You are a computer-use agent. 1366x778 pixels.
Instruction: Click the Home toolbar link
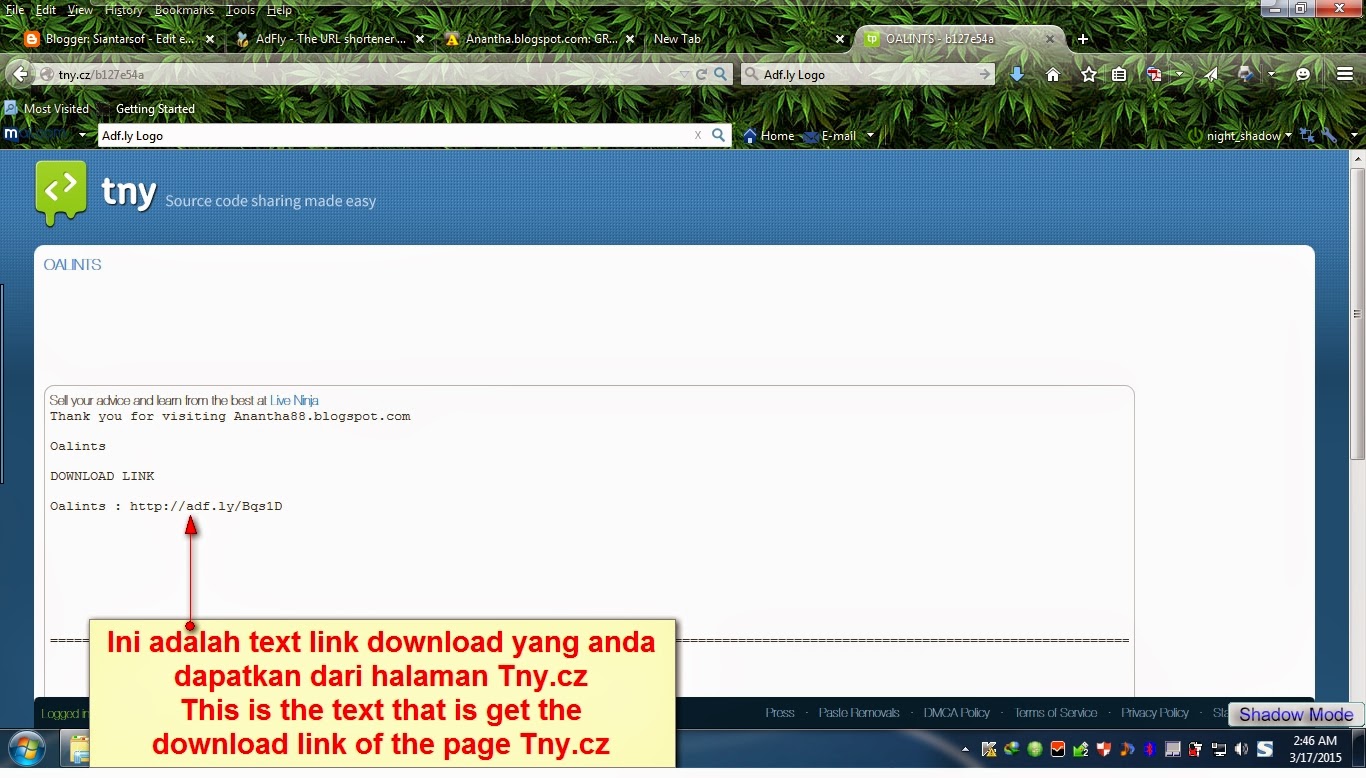click(768, 135)
